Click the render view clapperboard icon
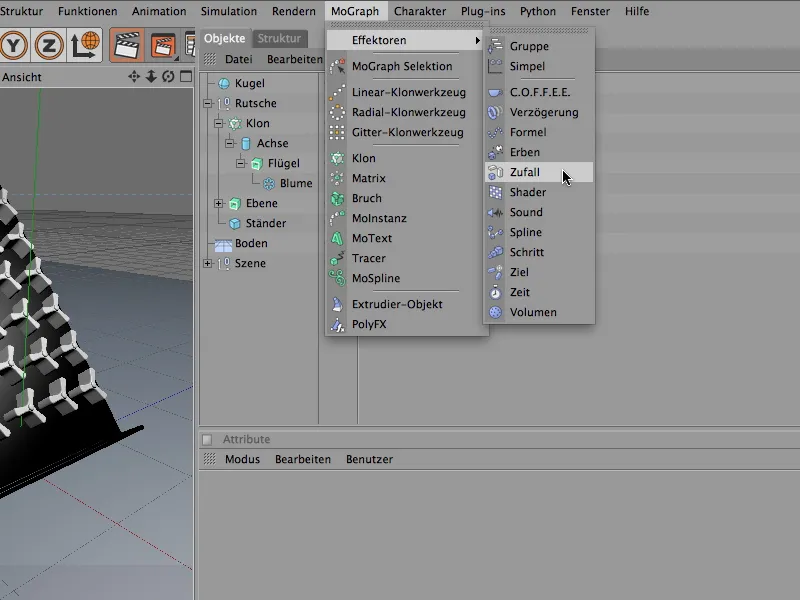Viewport: 800px width, 600px height. [127, 45]
